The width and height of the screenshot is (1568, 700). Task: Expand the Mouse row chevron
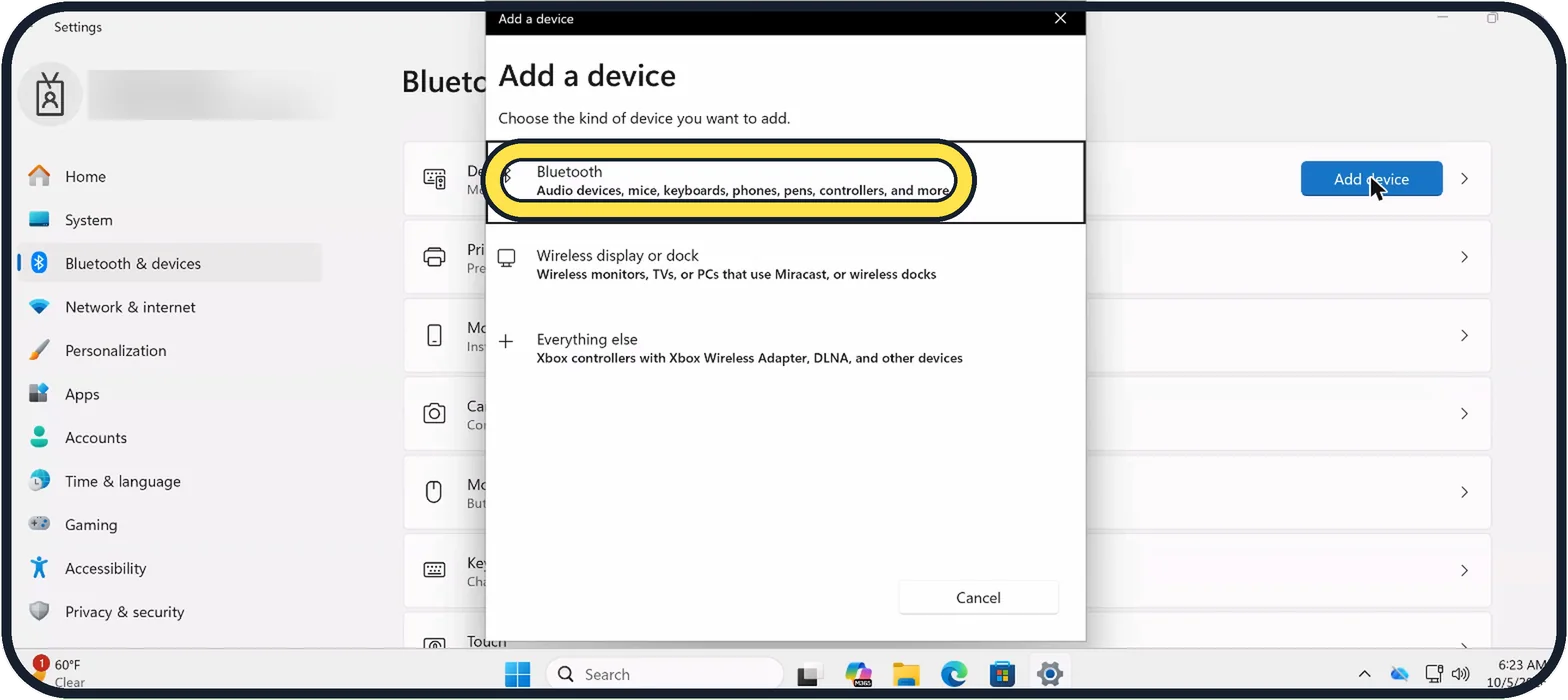coord(1464,492)
